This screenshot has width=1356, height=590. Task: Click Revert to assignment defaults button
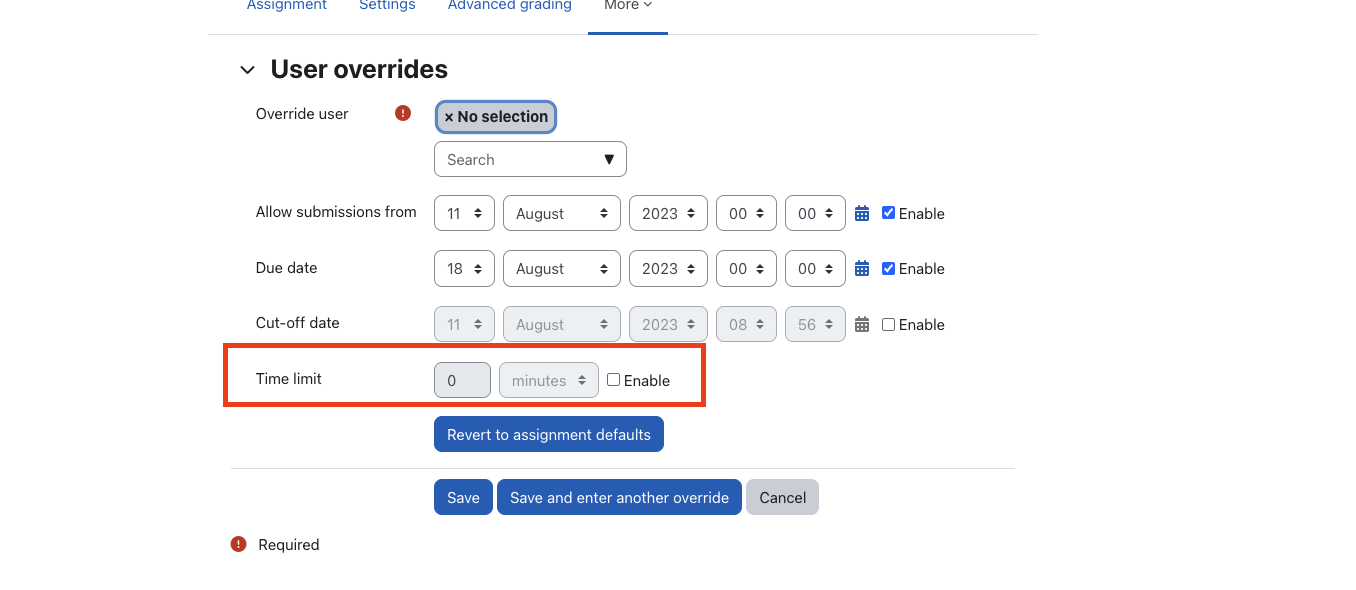point(549,434)
